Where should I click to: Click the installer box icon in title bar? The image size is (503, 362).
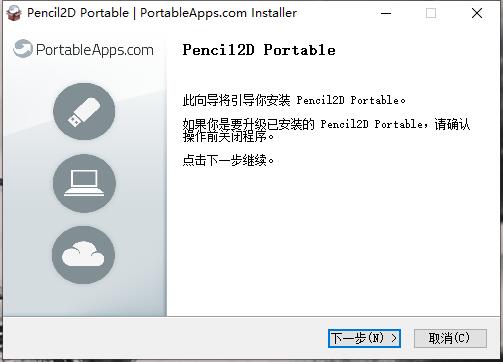click(x=14, y=13)
